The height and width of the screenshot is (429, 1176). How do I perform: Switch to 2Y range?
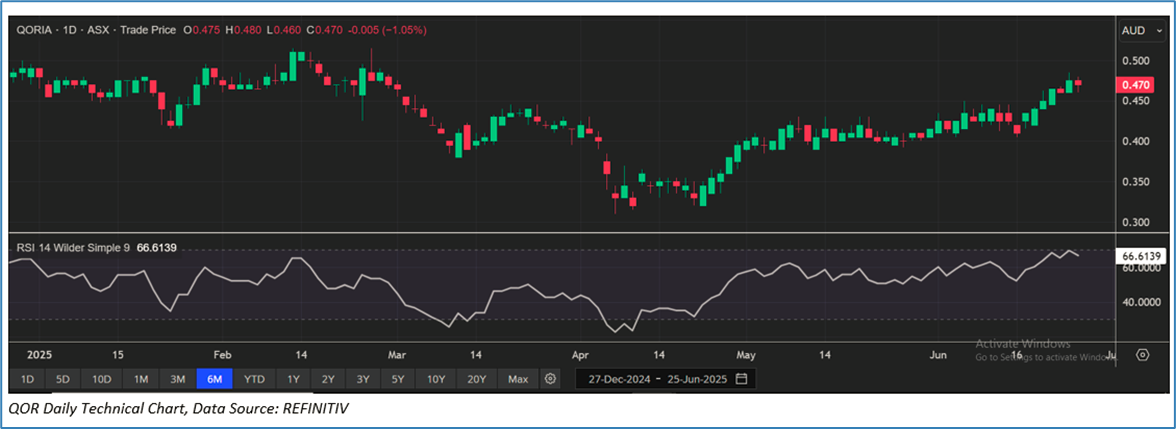tap(328, 379)
